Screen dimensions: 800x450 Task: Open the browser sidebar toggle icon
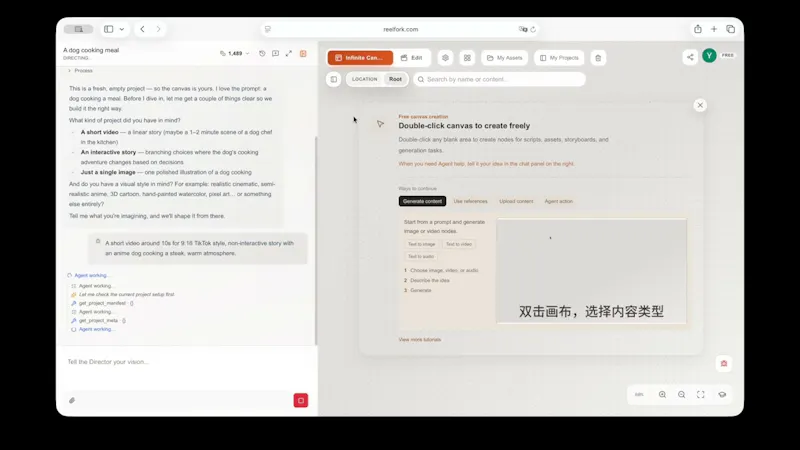click(x=109, y=29)
